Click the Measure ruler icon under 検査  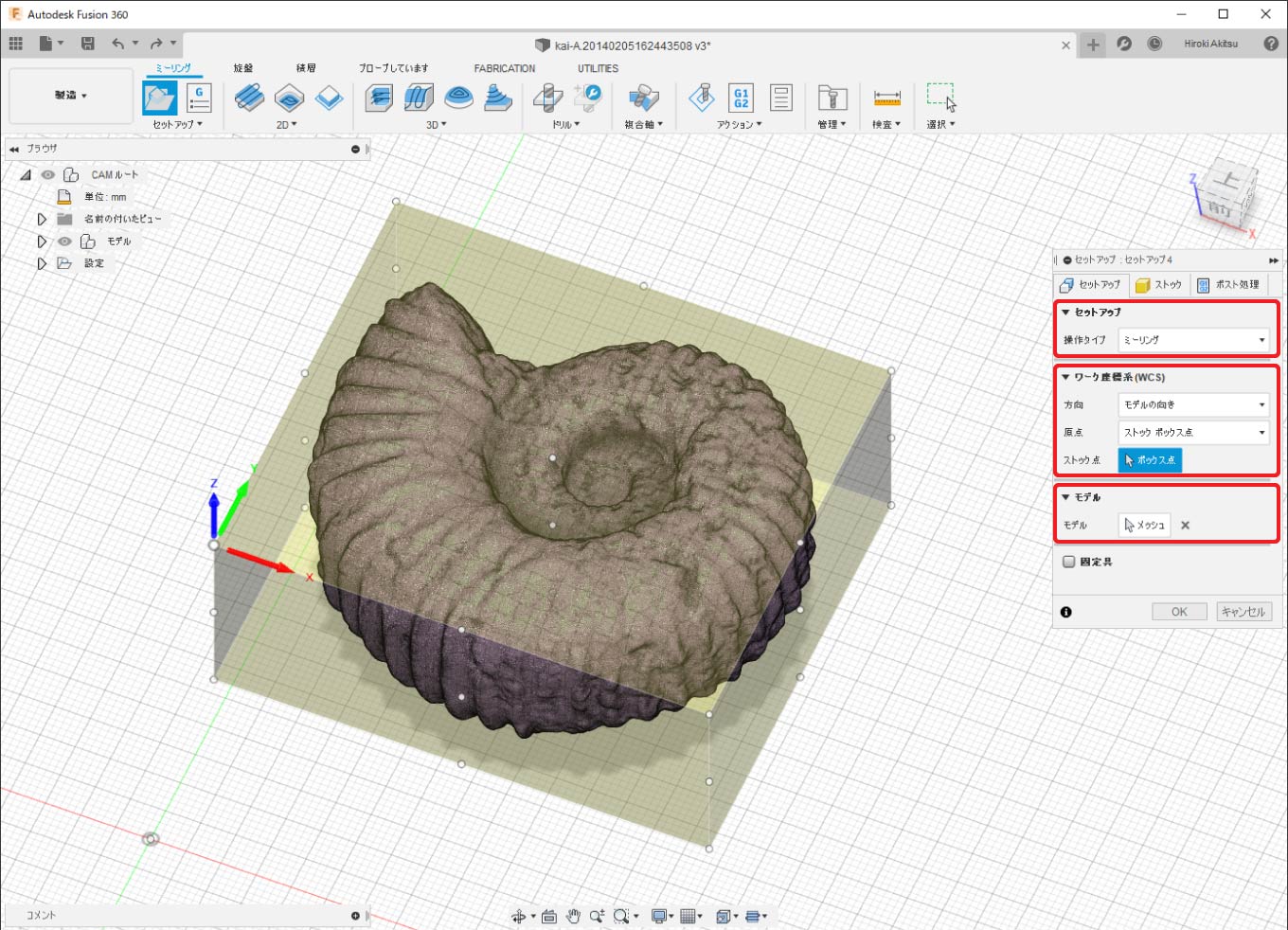pyautogui.click(x=886, y=98)
